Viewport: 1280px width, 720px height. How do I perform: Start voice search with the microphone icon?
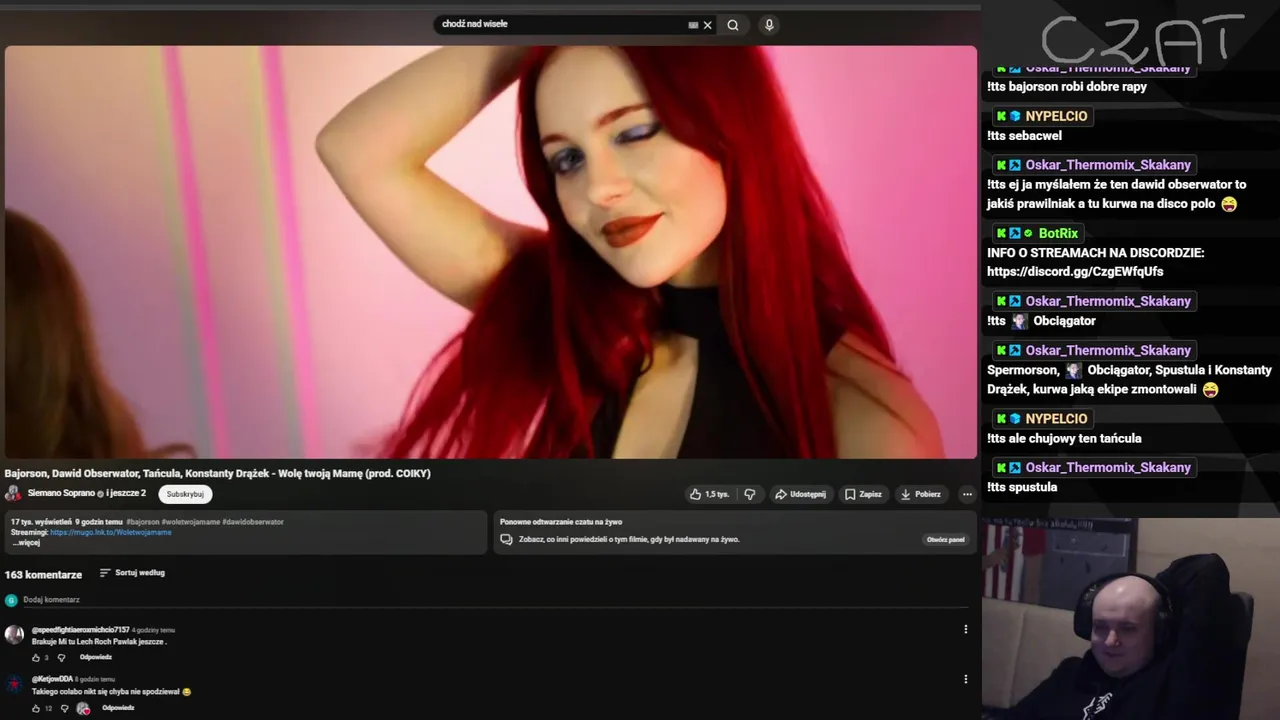769,25
